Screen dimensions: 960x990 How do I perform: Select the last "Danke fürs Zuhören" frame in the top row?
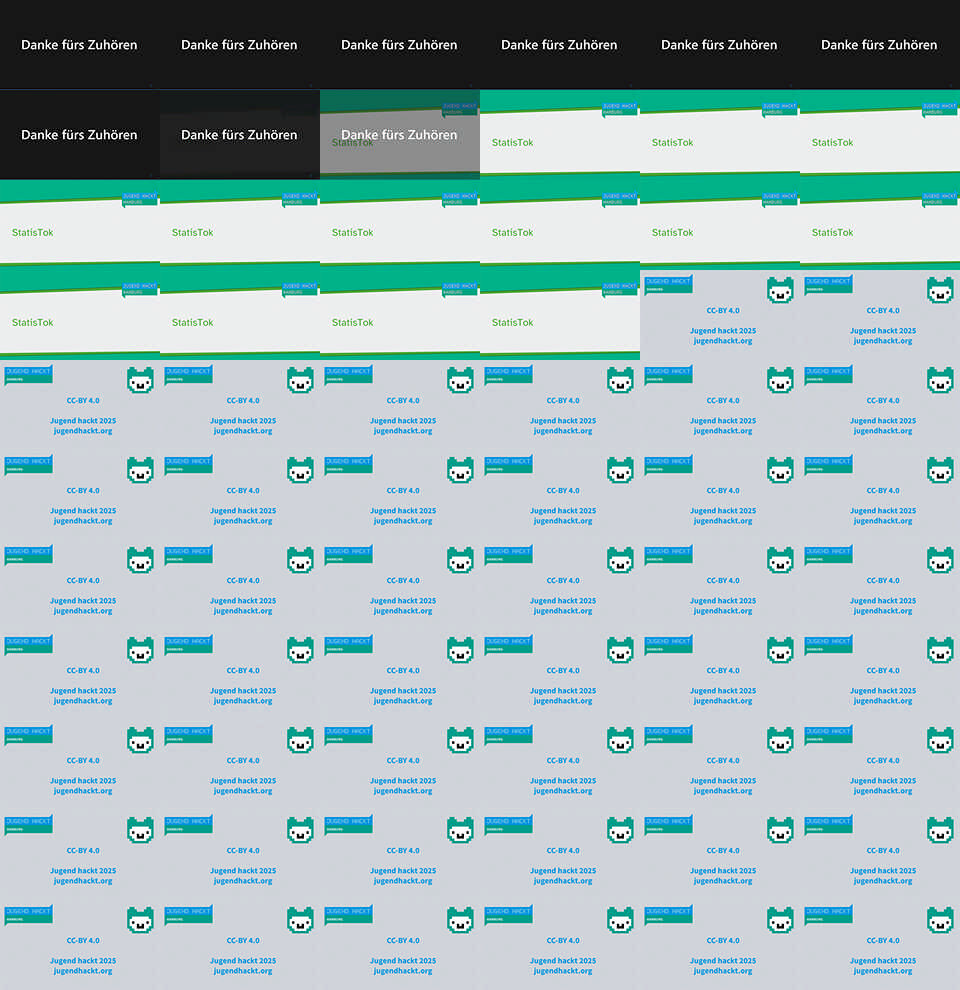point(879,45)
